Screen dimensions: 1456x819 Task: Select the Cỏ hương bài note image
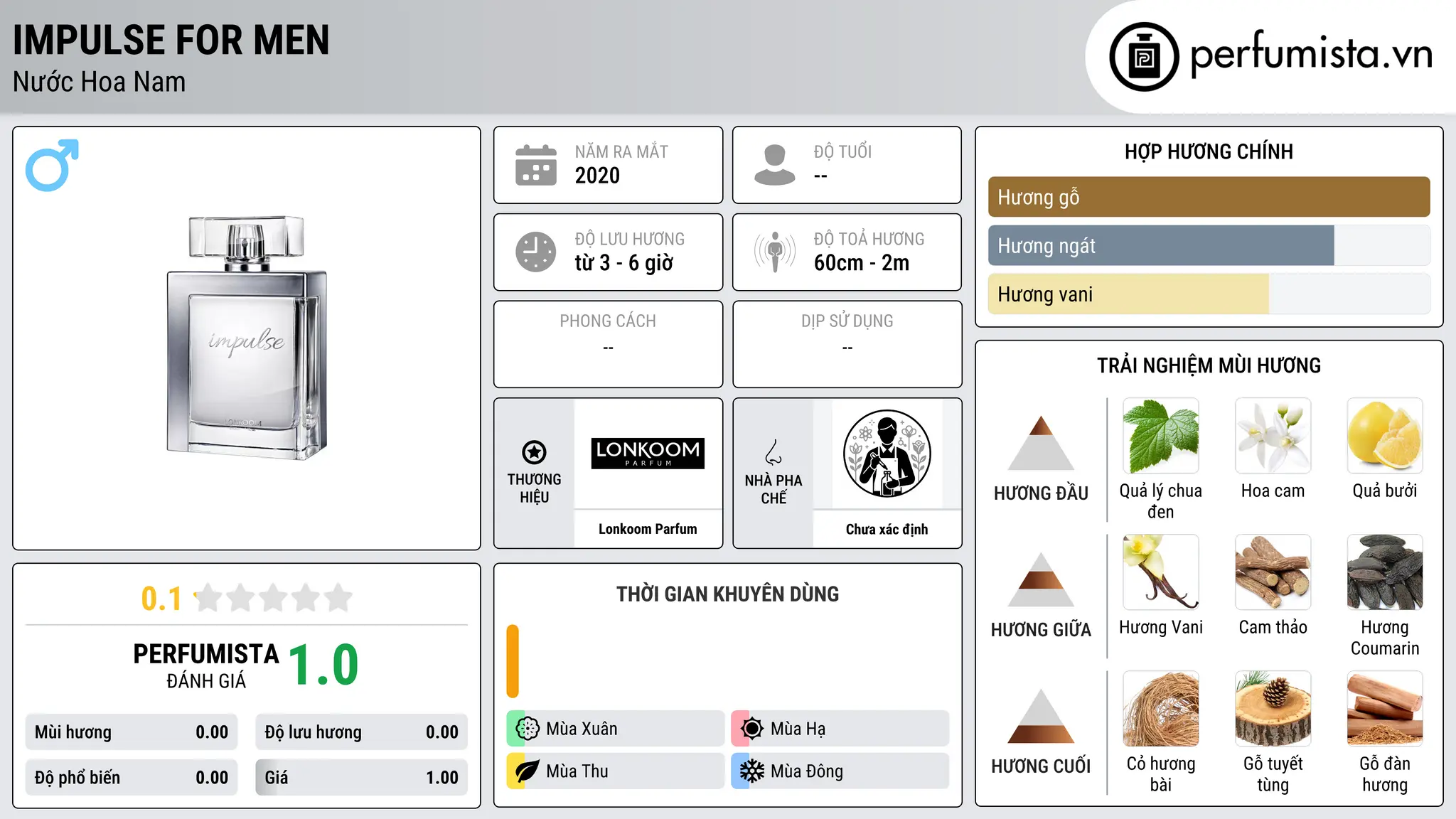point(1160,709)
